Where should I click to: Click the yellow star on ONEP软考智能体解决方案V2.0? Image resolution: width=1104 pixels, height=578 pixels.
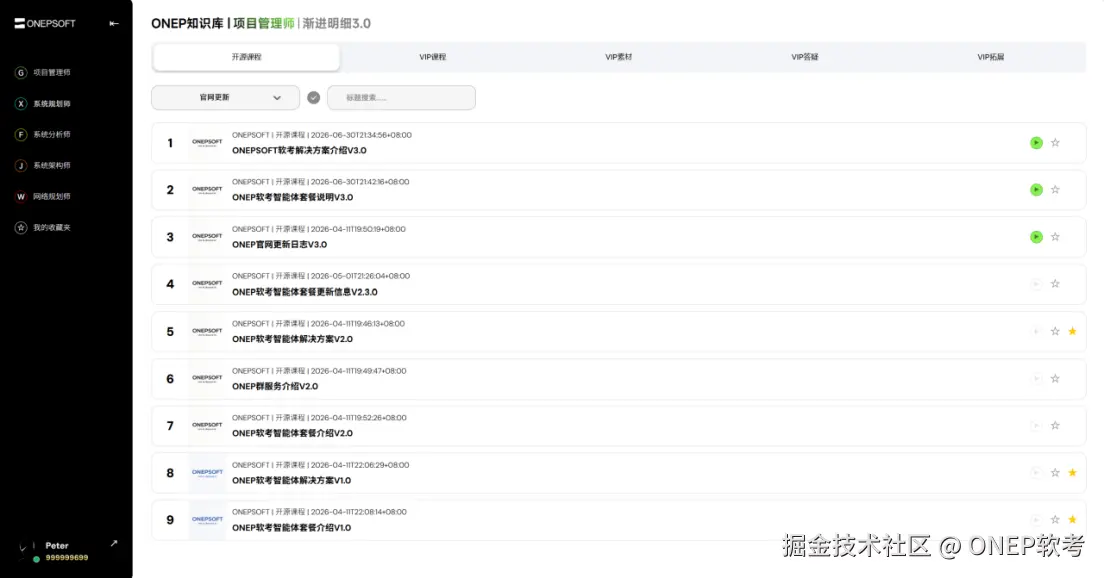pos(1072,331)
